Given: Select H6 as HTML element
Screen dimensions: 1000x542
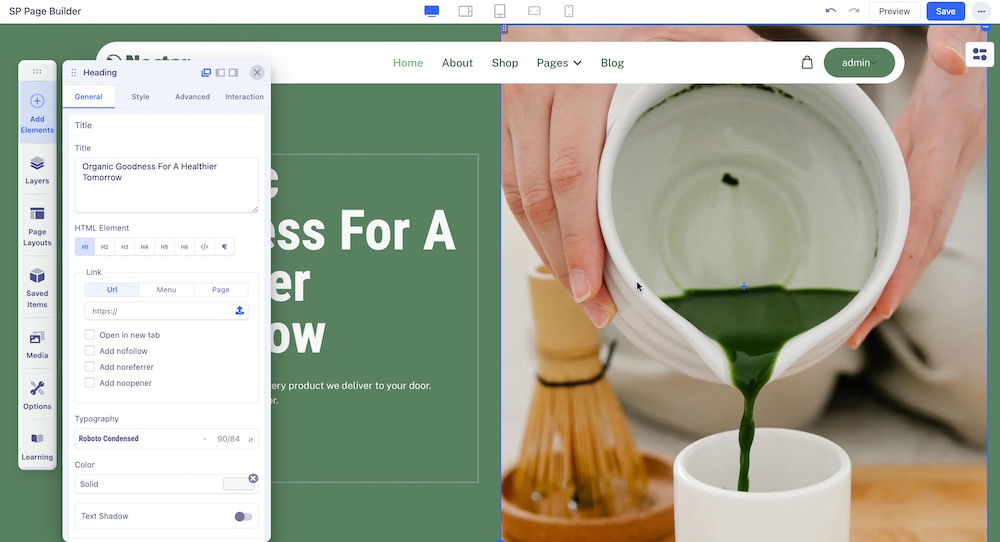Looking at the screenshot, I should point(184,247).
